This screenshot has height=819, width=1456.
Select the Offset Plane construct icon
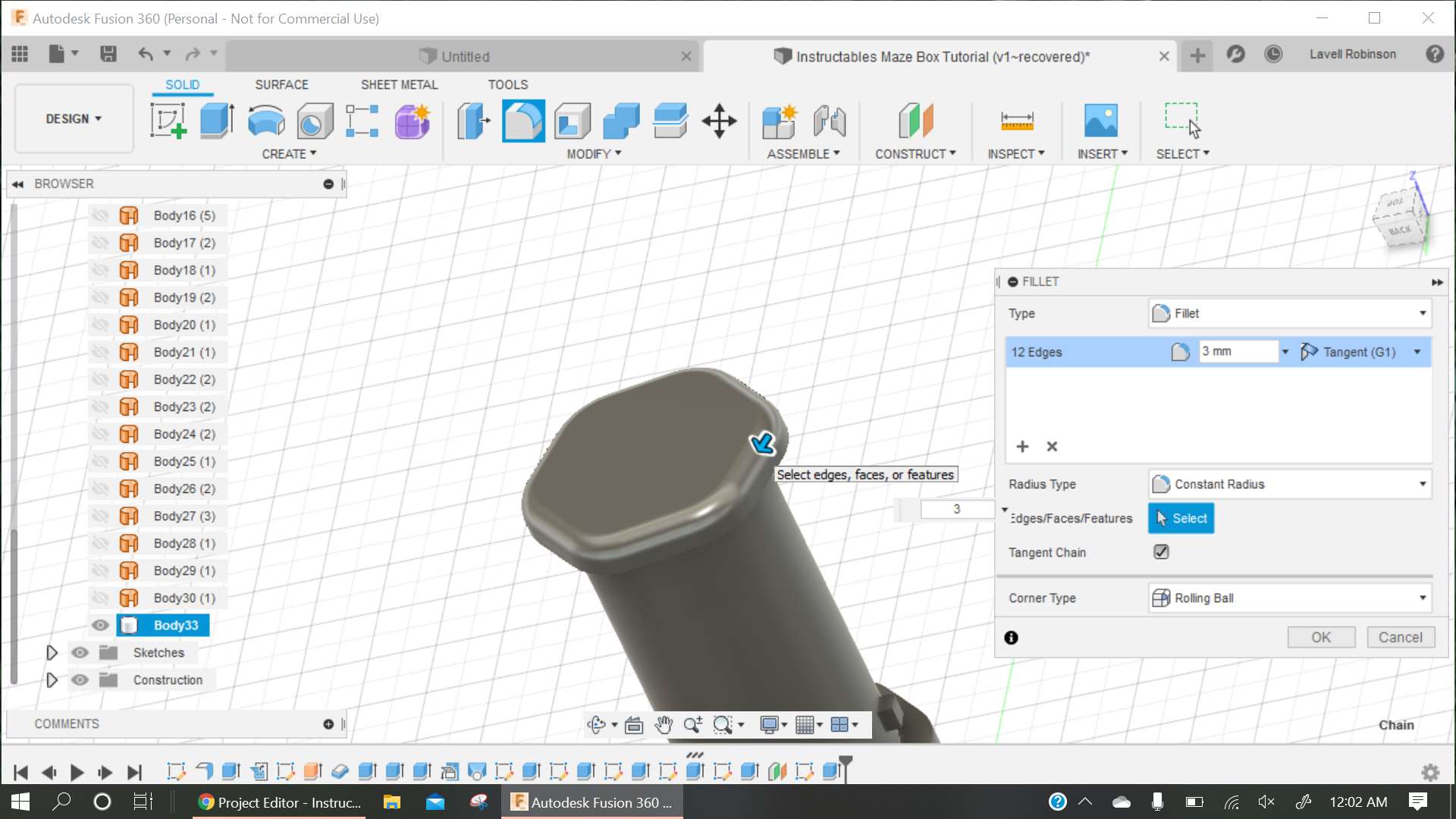click(x=915, y=121)
